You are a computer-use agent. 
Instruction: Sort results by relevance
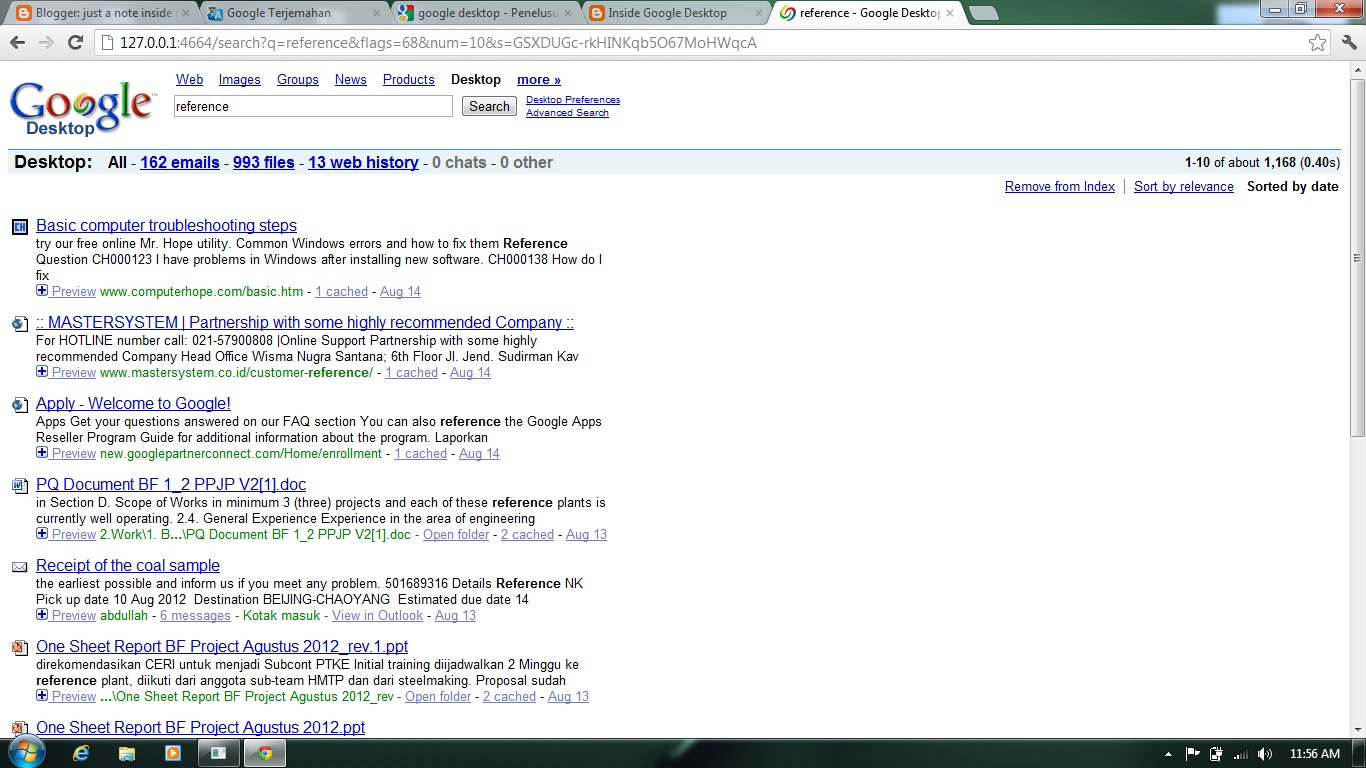coord(1184,187)
